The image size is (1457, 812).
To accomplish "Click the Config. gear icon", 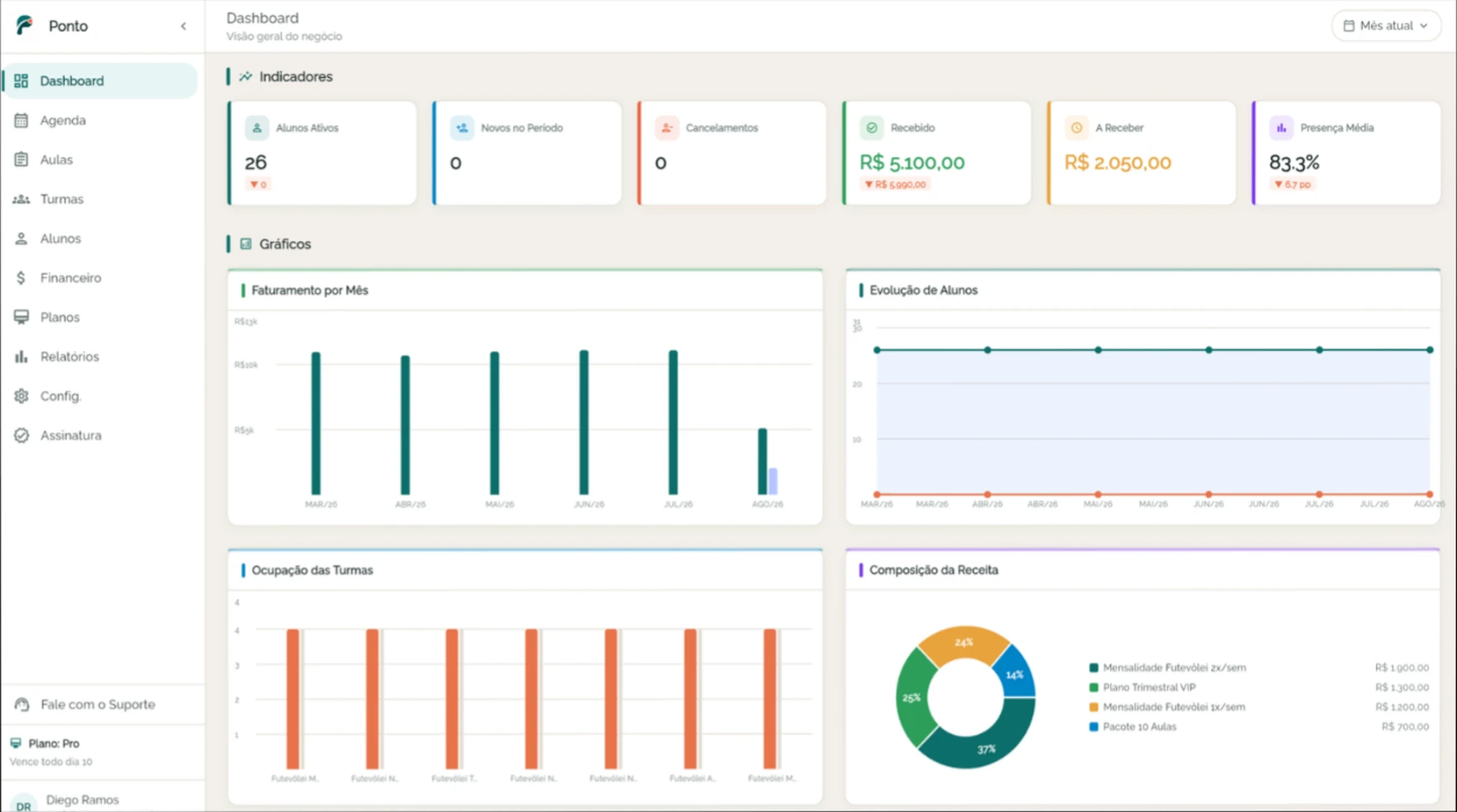I will (x=22, y=396).
